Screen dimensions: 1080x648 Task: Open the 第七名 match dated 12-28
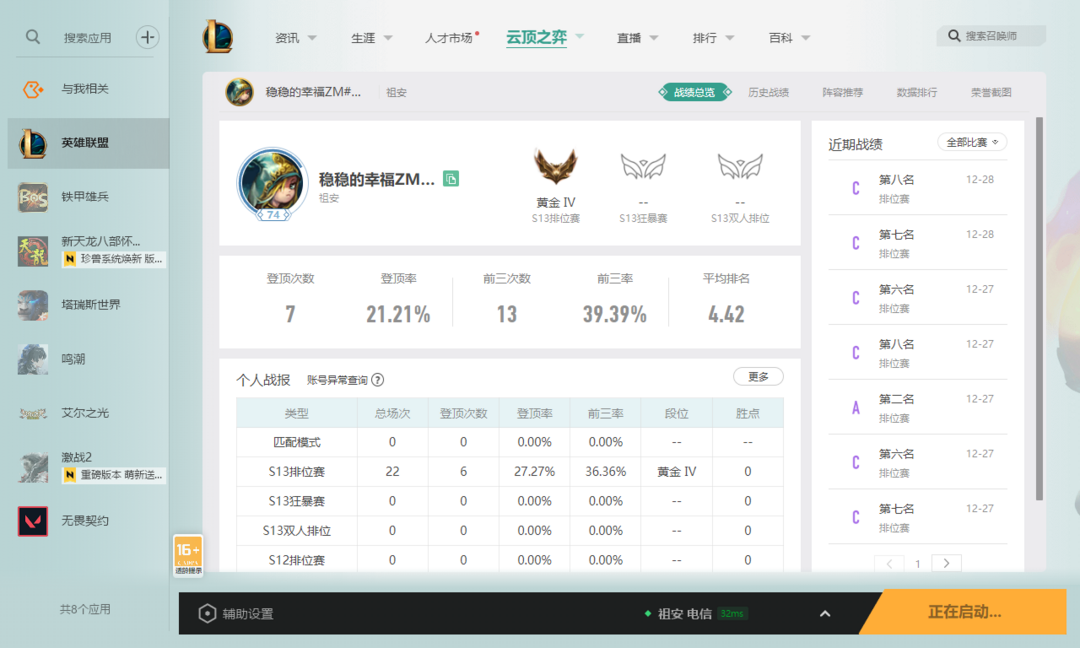pos(917,242)
